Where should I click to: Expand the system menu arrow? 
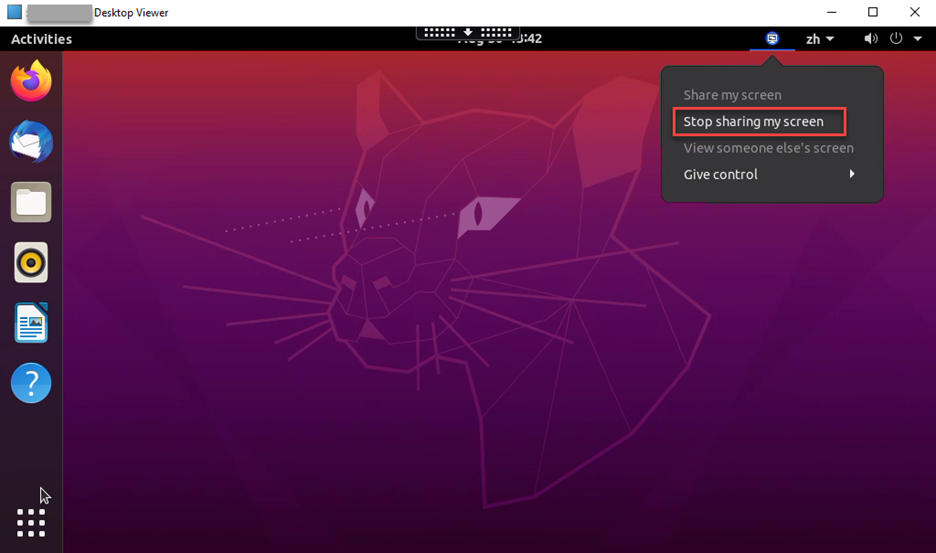click(x=917, y=39)
